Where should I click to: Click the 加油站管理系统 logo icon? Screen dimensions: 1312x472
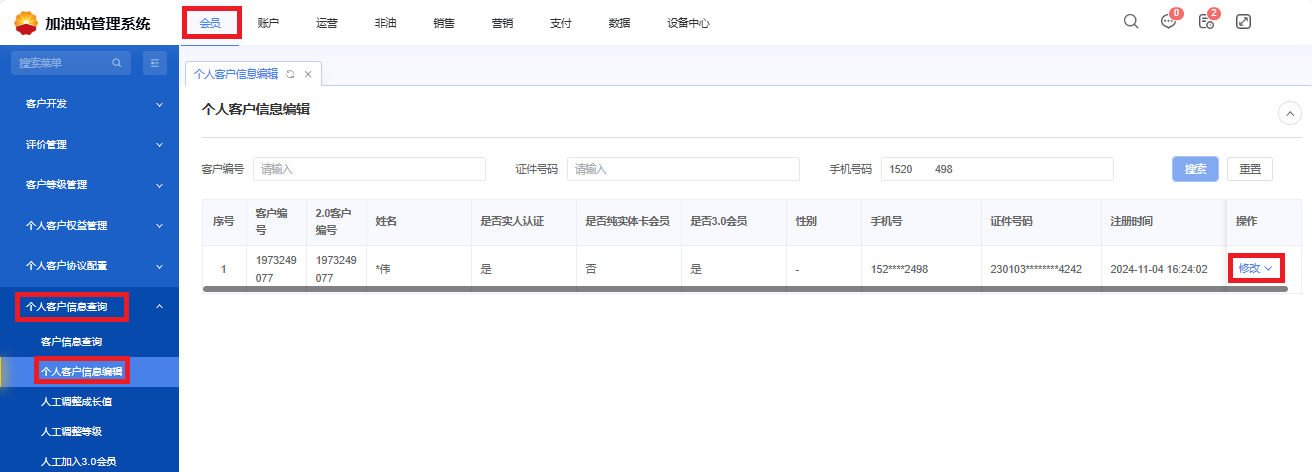tap(26, 22)
